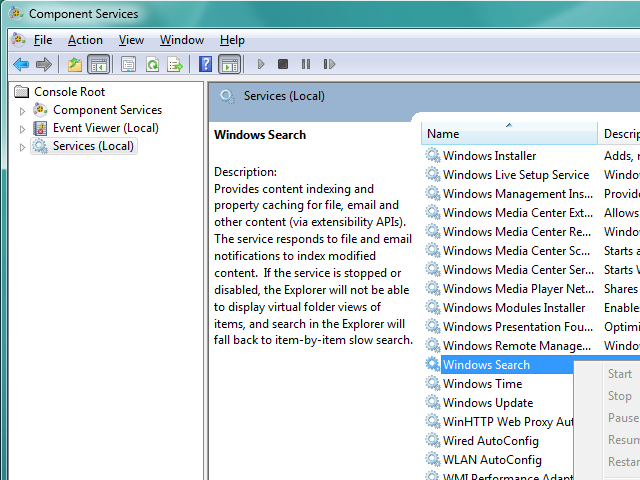Select WinHTTP Web Proxy Auto service

508,422
